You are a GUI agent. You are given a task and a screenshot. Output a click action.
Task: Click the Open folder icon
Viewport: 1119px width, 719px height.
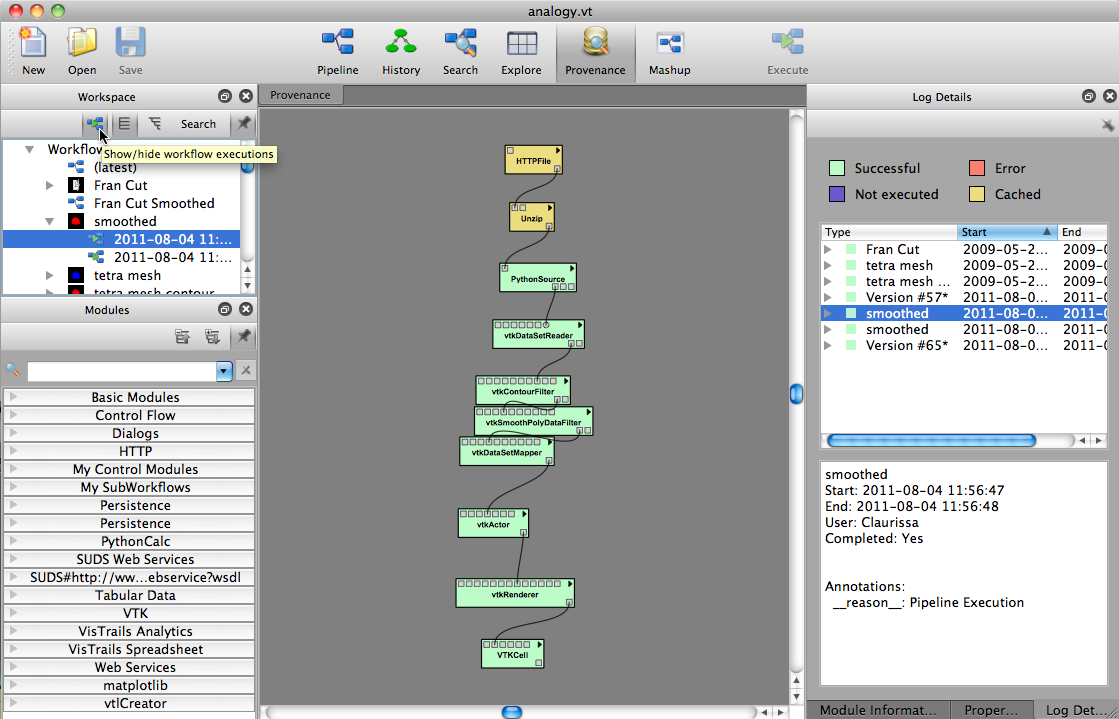(x=82, y=51)
